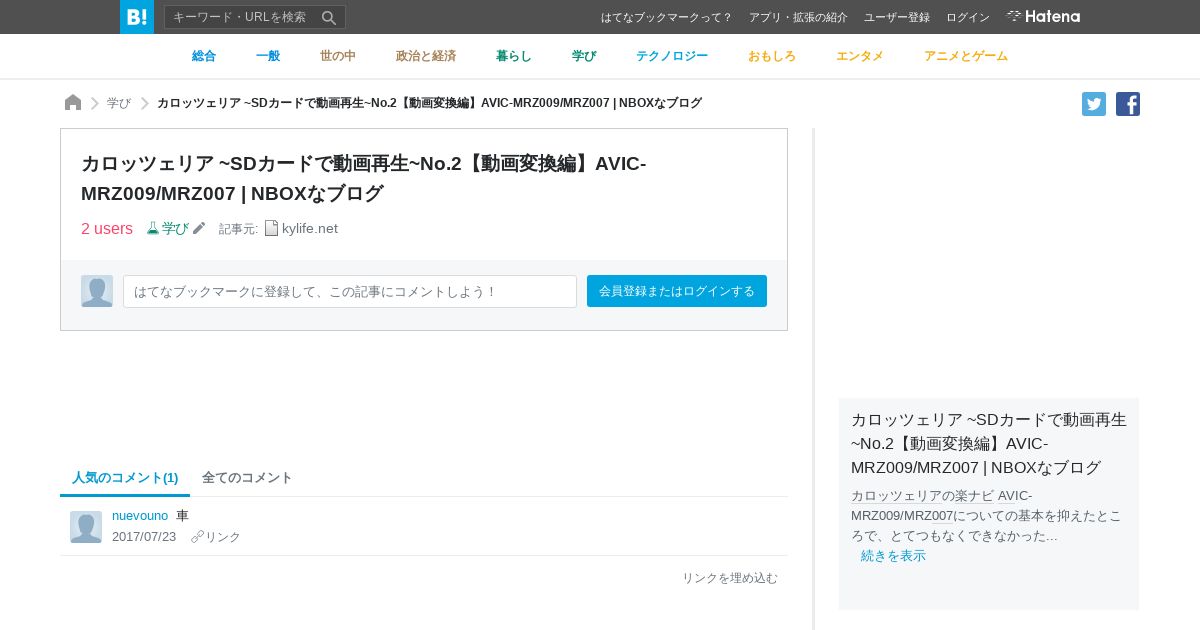Switch to 全てのコメント tab
Image resolution: width=1200 pixels, height=630 pixels.
pos(247,478)
